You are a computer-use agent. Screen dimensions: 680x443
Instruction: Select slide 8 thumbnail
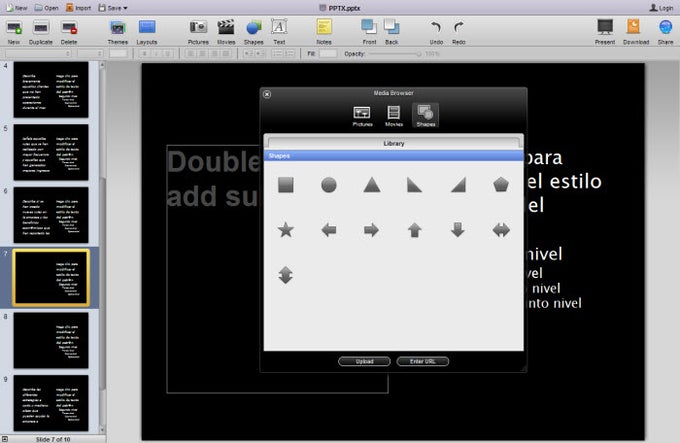[x=51, y=340]
